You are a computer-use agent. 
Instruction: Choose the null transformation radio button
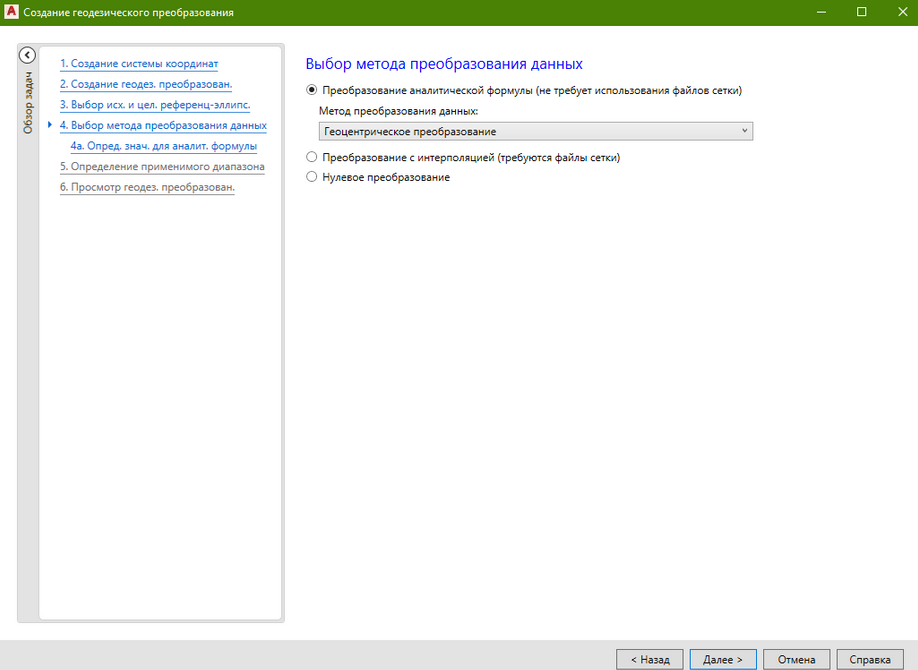(312, 177)
